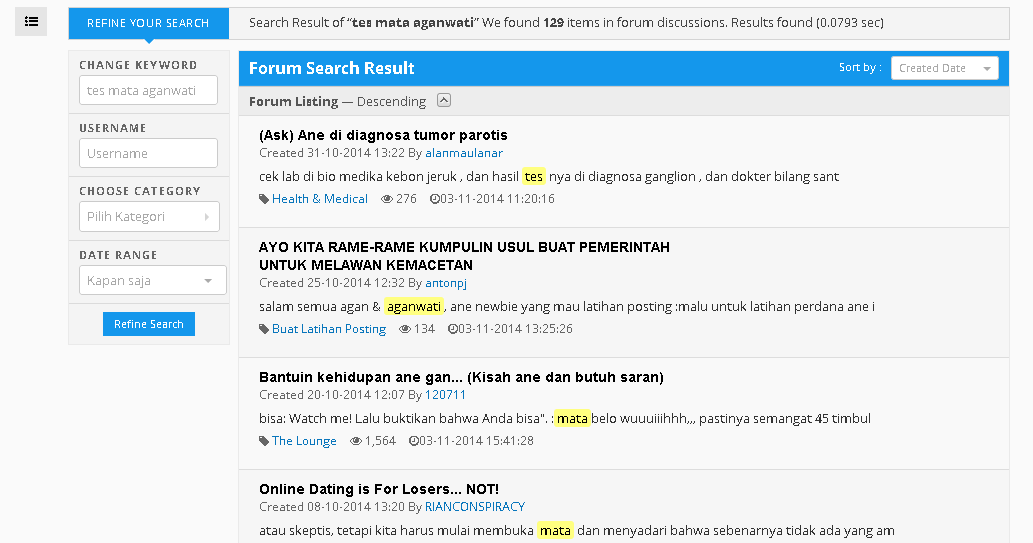This screenshot has height=543, width=1033.
Task: Click highlighted word 'mata' in Bantuin kehidupan result
Action: coord(572,418)
